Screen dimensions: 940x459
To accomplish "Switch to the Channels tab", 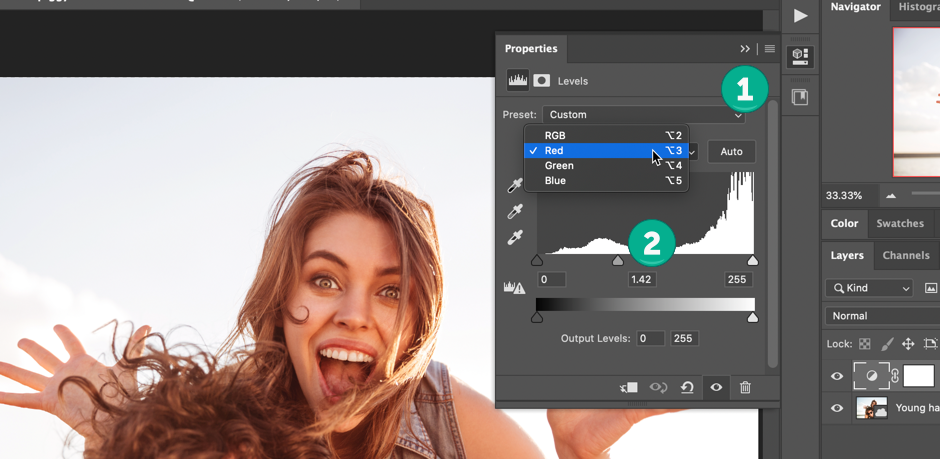I will [x=906, y=255].
